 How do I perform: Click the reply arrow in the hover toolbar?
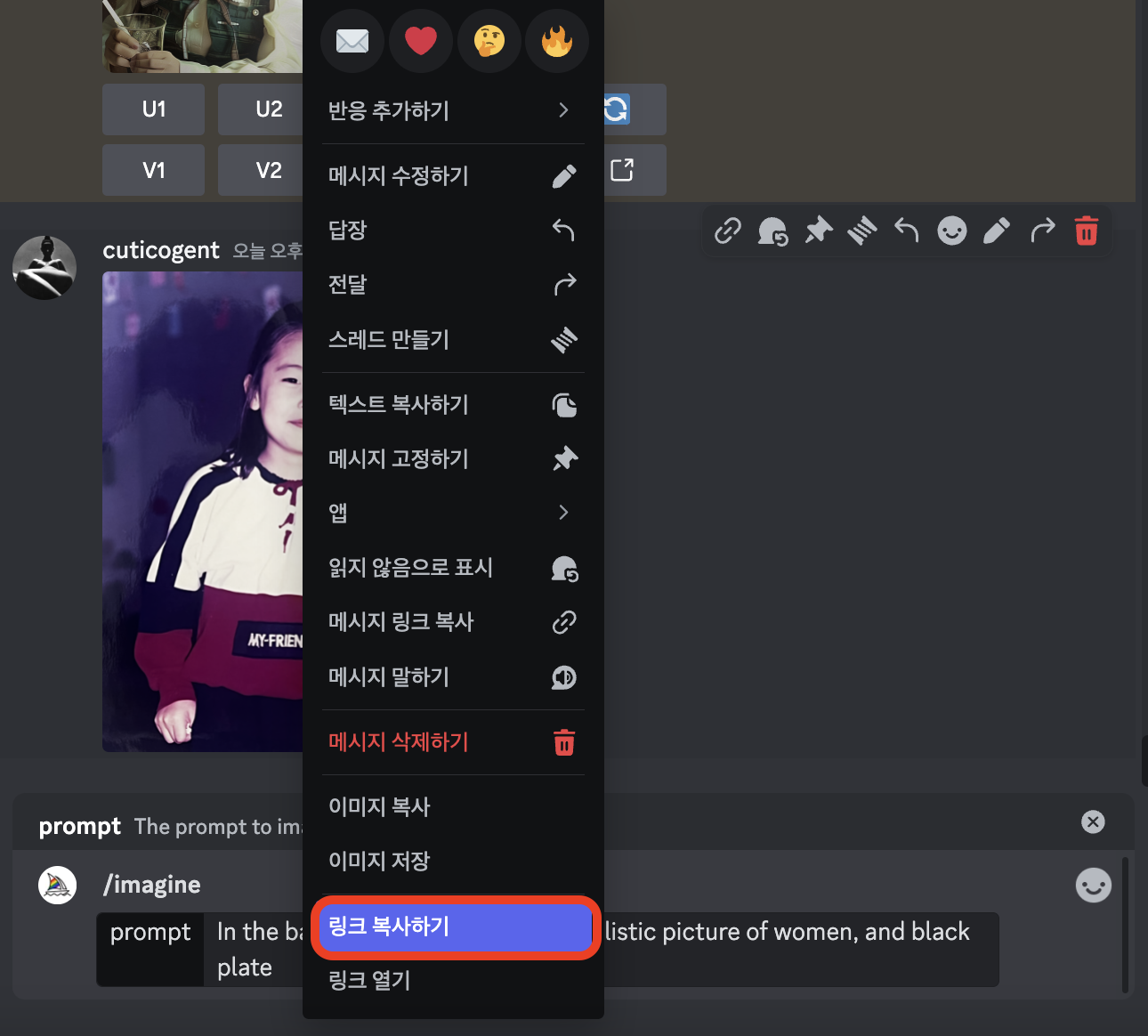907,231
